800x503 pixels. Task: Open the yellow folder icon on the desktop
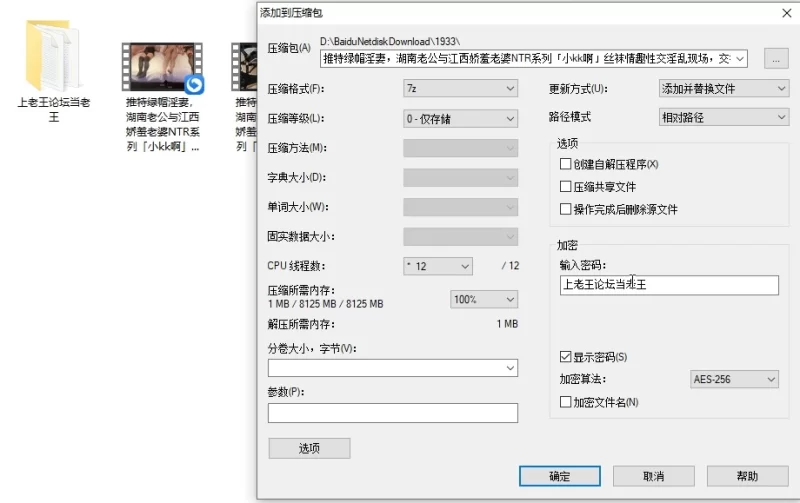pyautogui.click(x=53, y=55)
